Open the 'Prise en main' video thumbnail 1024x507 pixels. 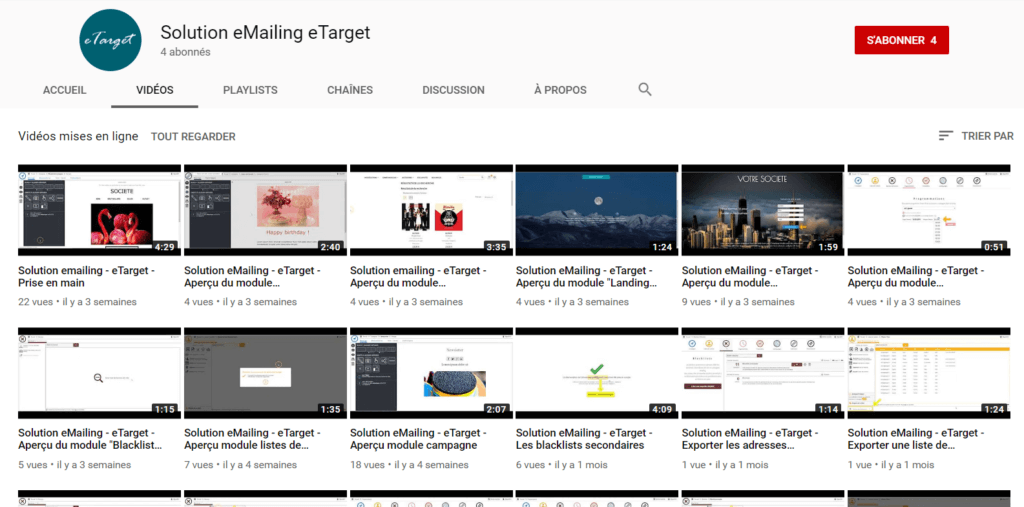99,210
